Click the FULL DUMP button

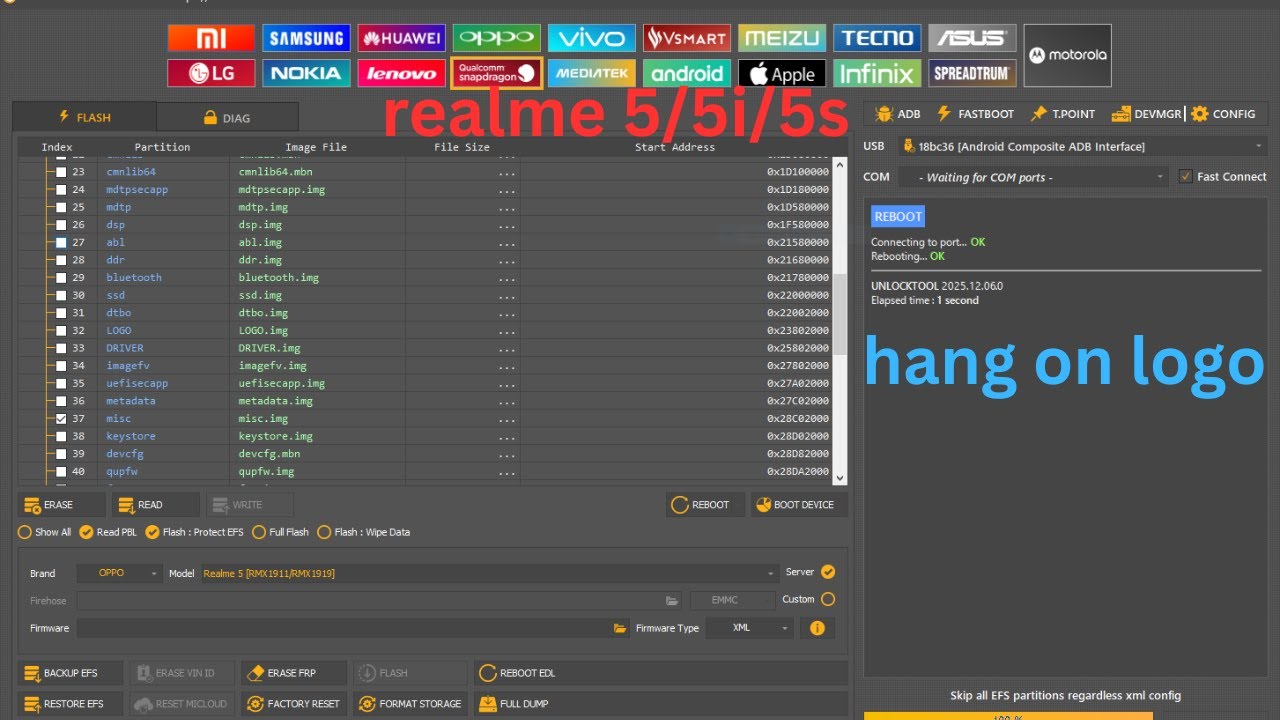point(660,704)
